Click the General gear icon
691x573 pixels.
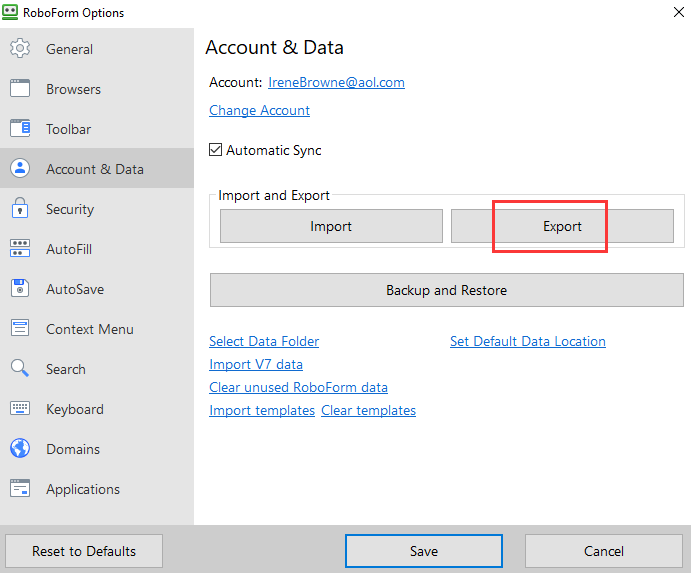20,49
